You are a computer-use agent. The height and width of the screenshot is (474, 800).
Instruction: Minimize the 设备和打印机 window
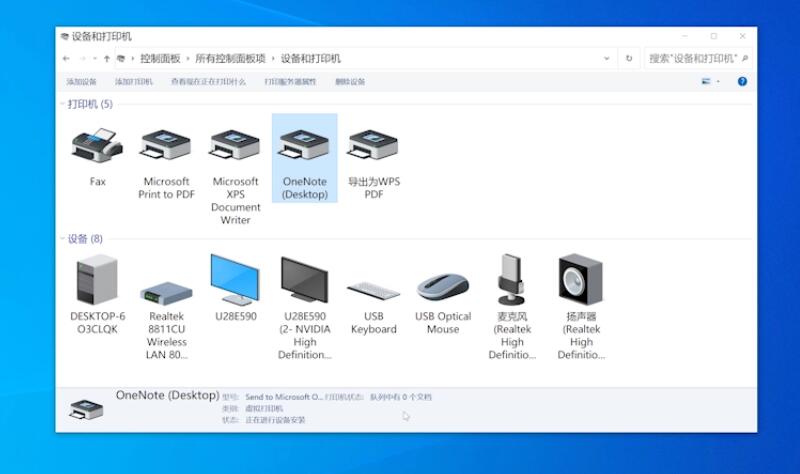(685, 36)
